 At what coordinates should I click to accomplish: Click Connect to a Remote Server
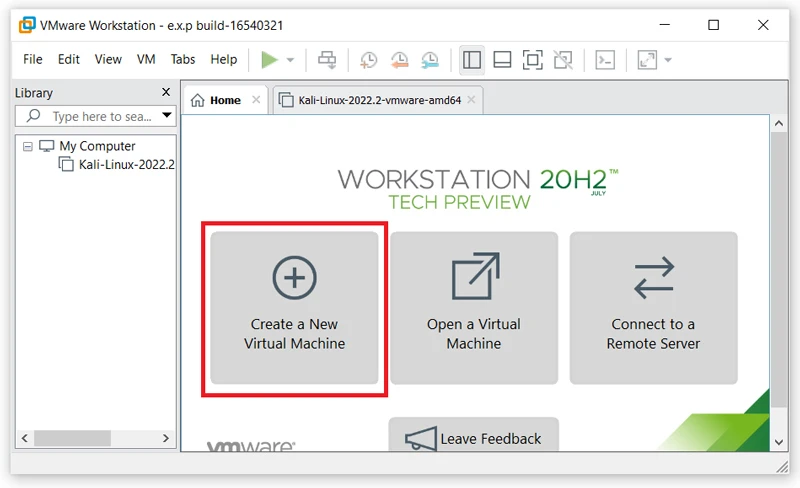coord(654,308)
